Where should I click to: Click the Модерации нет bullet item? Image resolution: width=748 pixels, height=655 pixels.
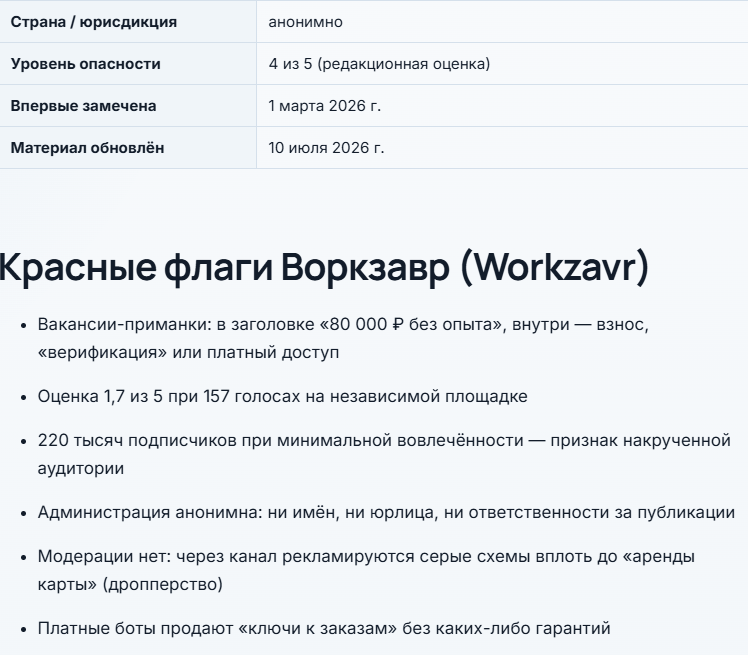[366, 570]
